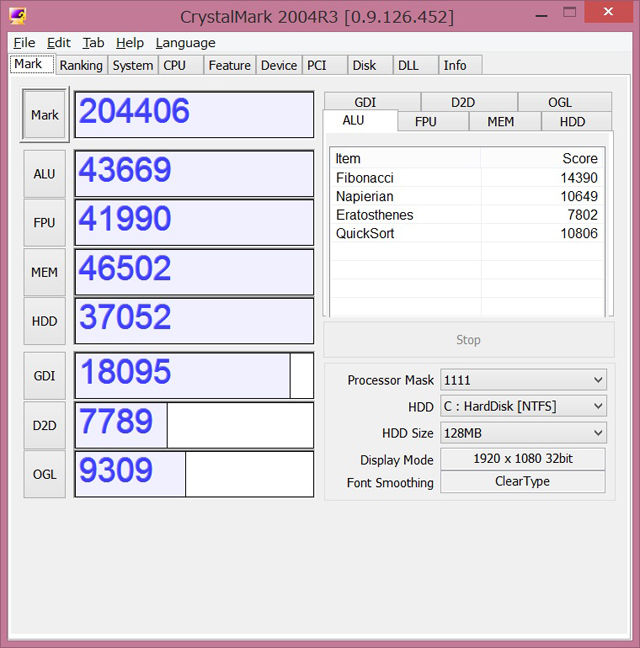Switch to the Device tab
640x648 pixels.
tap(279, 65)
